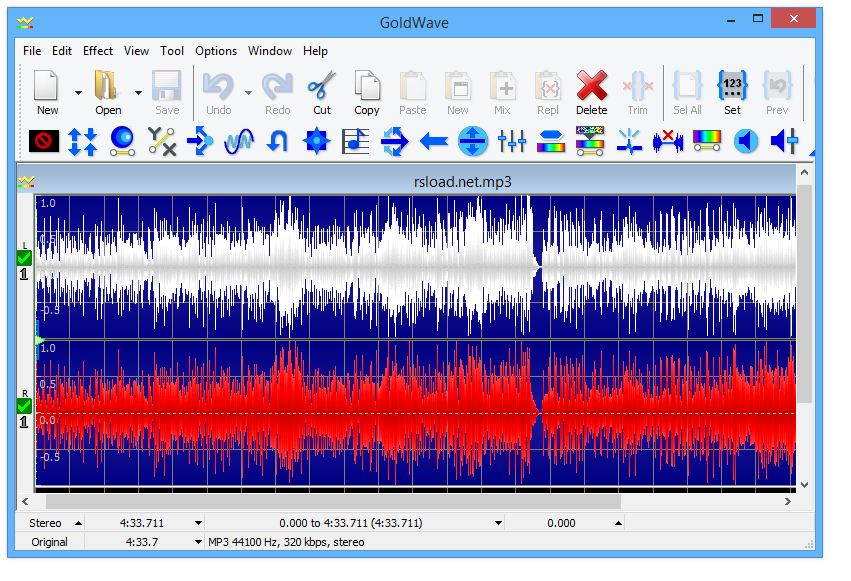Open the Options menu
851x581 pixels.
[216, 51]
